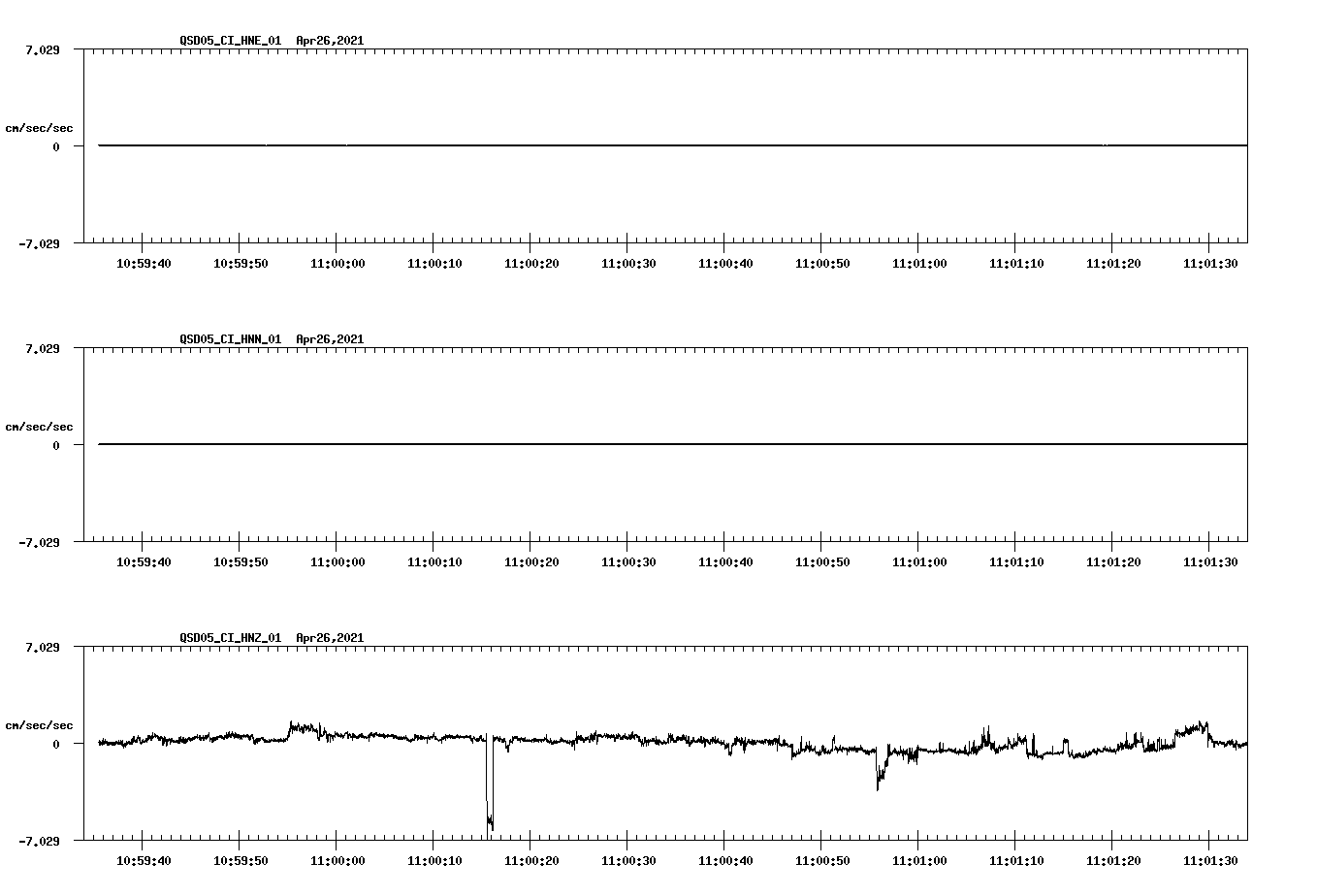This screenshot has height=896, width=1317.
Task: Click the cm/sec/sec unit label on bottom plot
Action: (x=39, y=723)
